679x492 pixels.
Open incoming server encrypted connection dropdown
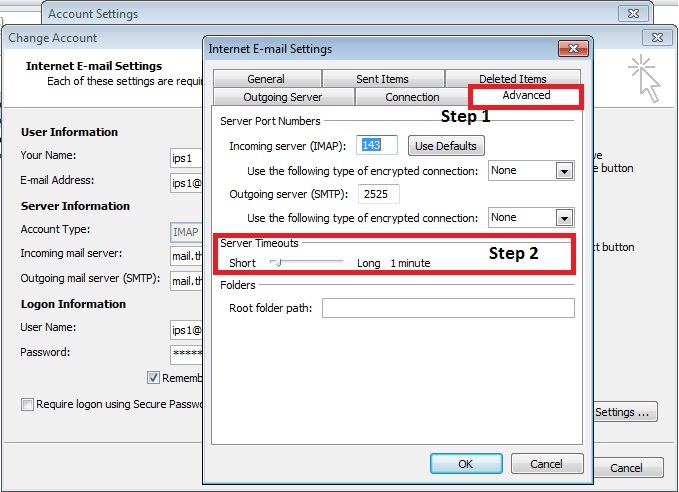tap(564, 171)
